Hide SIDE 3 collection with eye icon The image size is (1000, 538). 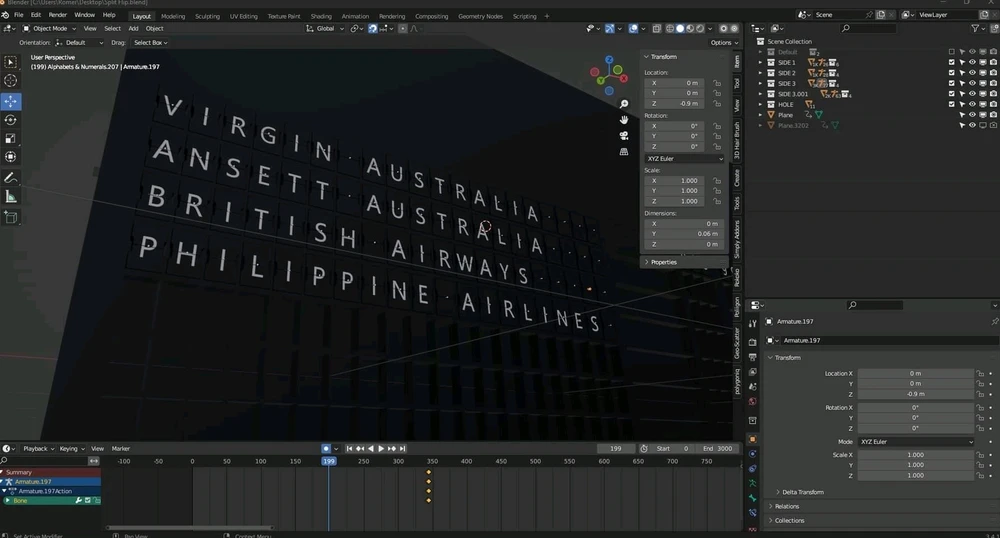click(973, 84)
